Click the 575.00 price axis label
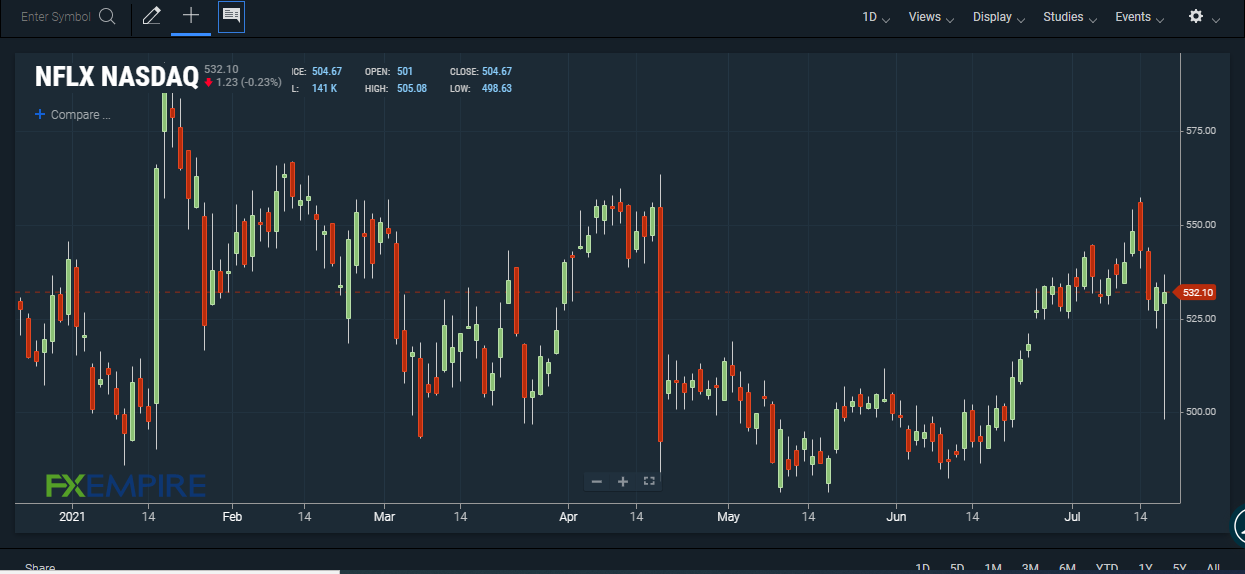This screenshot has width=1245, height=574. [x=1200, y=131]
